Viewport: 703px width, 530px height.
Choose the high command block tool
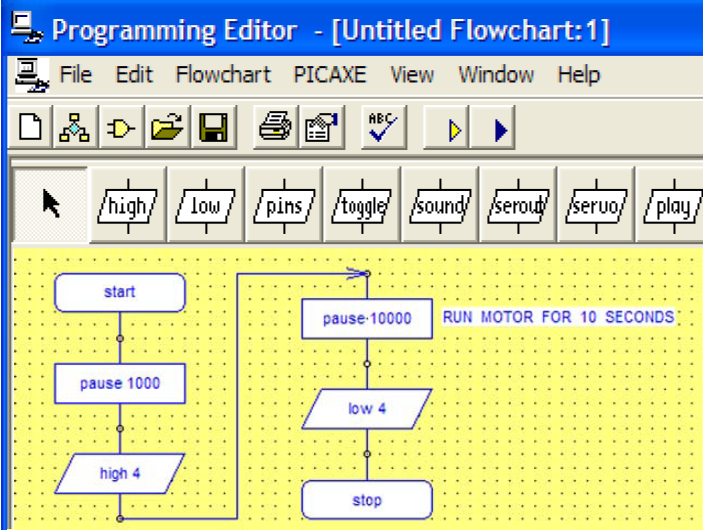128,206
